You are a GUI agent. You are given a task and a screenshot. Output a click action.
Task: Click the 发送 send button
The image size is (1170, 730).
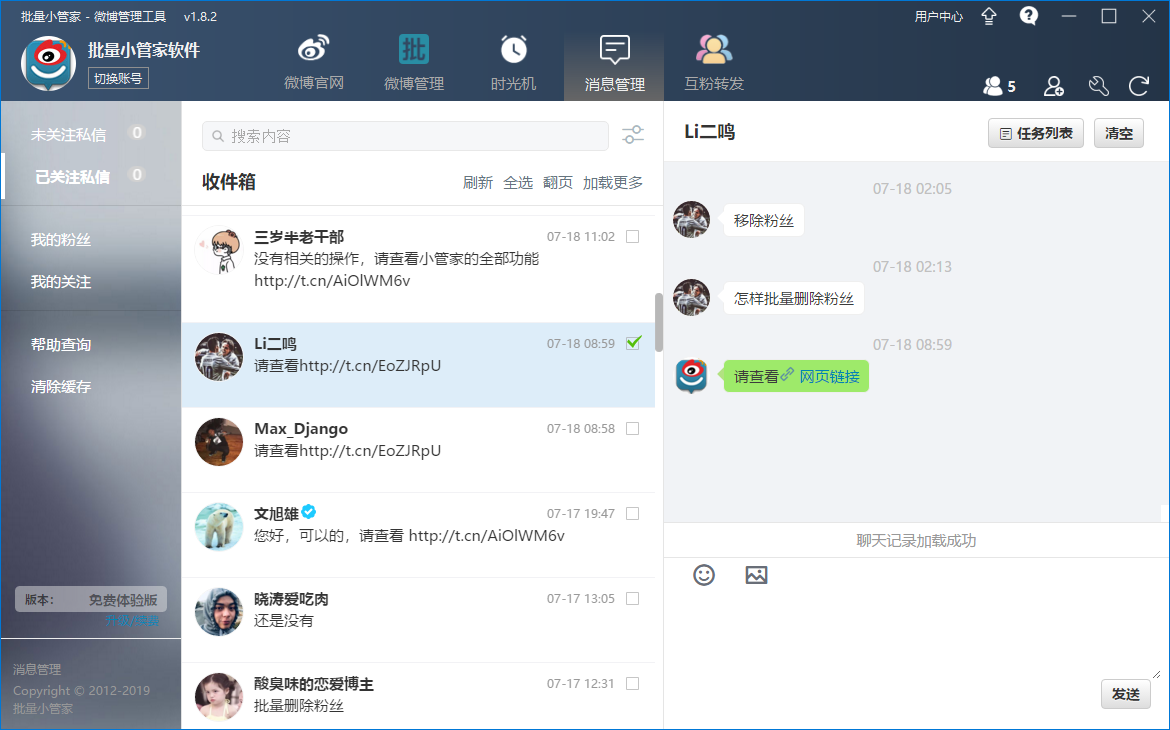pyautogui.click(x=1125, y=694)
